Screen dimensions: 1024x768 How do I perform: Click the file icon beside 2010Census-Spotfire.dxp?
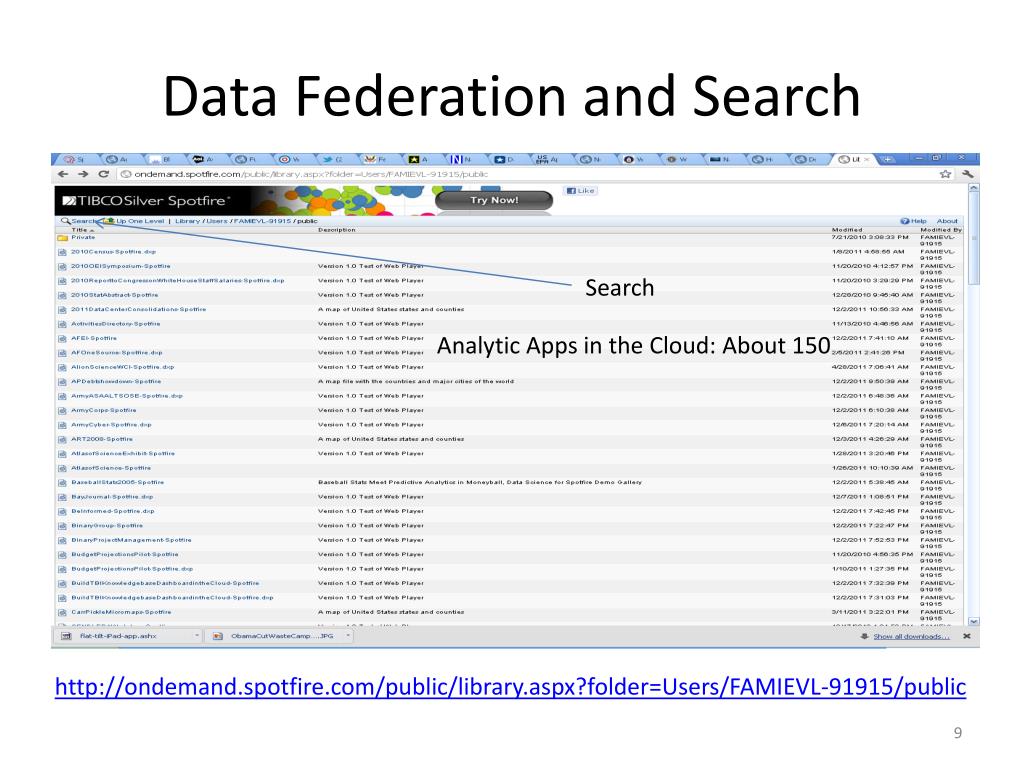63,252
